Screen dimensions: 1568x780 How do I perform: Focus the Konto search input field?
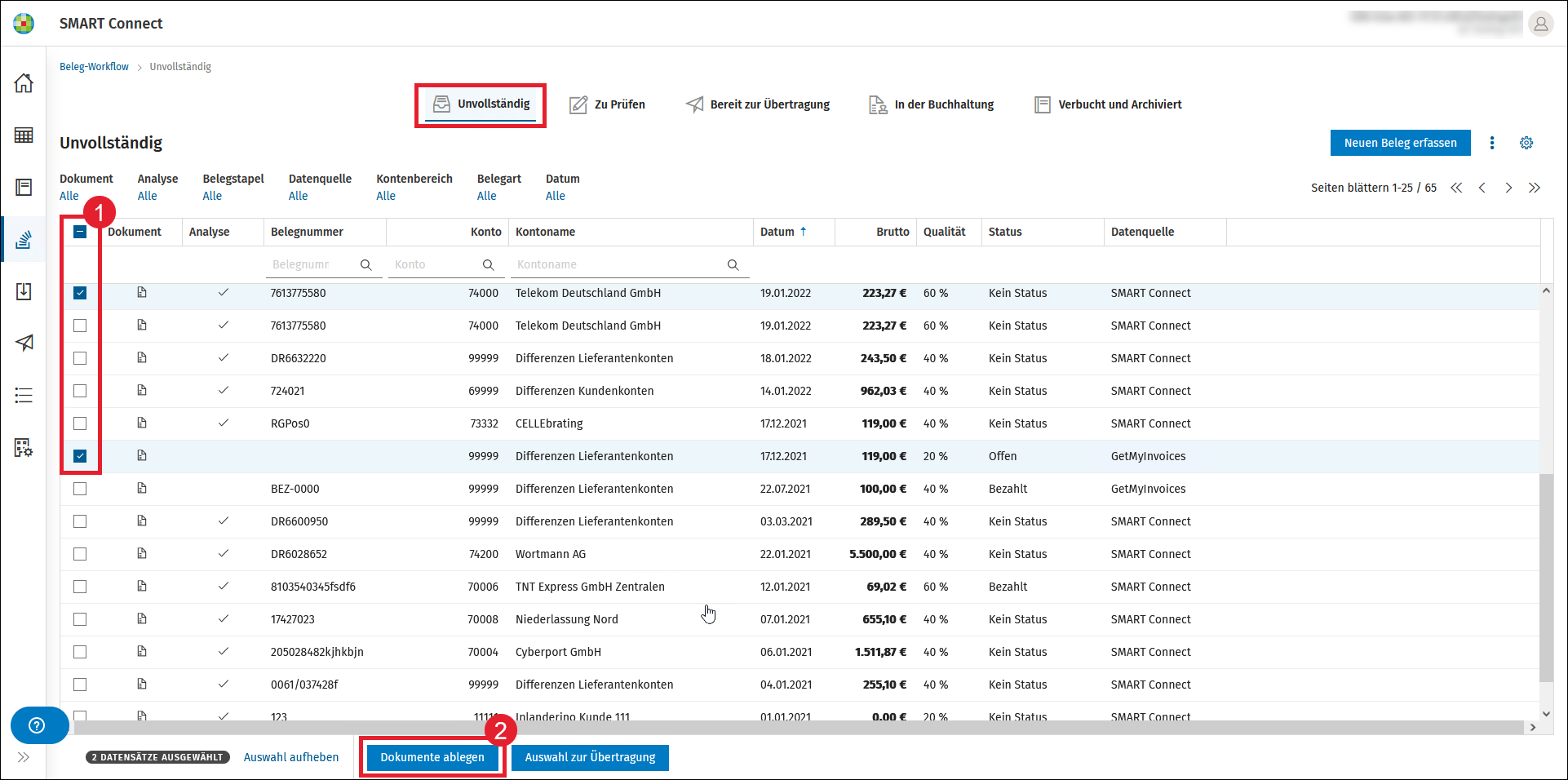coord(435,264)
